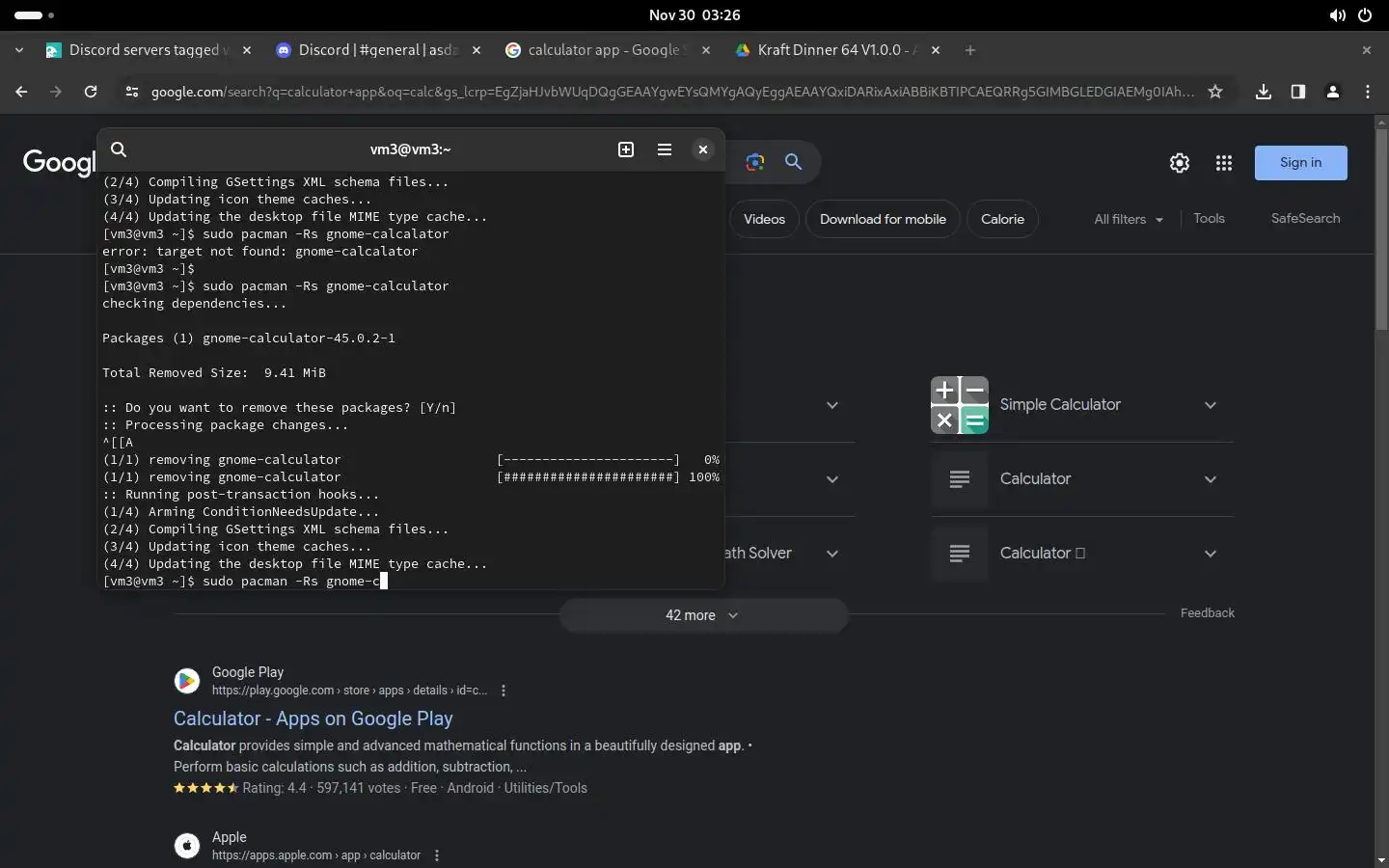The width and height of the screenshot is (1389, 868).
Task: Go back using browser back arrow
Action: coord(21,92)
